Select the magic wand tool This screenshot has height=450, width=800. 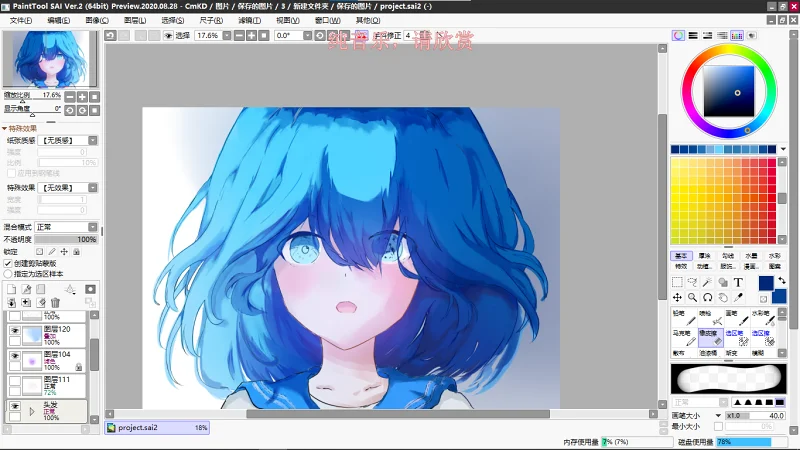(708, 282)
